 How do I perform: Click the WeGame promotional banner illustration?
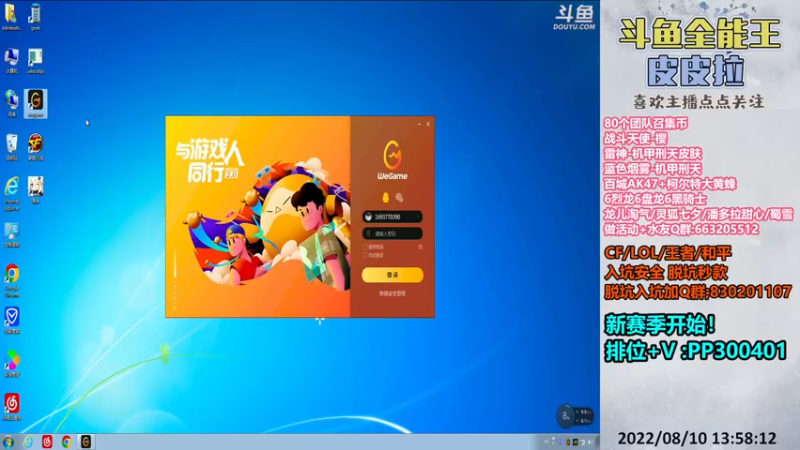[258, 216]
